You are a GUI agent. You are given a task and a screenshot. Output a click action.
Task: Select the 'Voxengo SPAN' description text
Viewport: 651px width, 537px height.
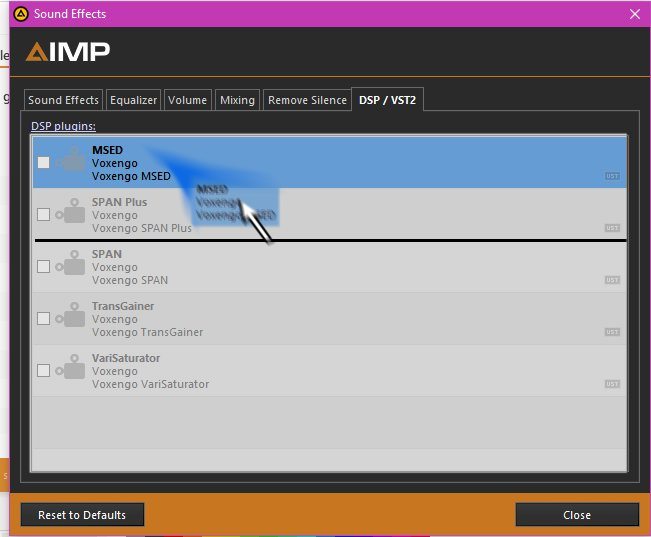[x=130, y=280]
